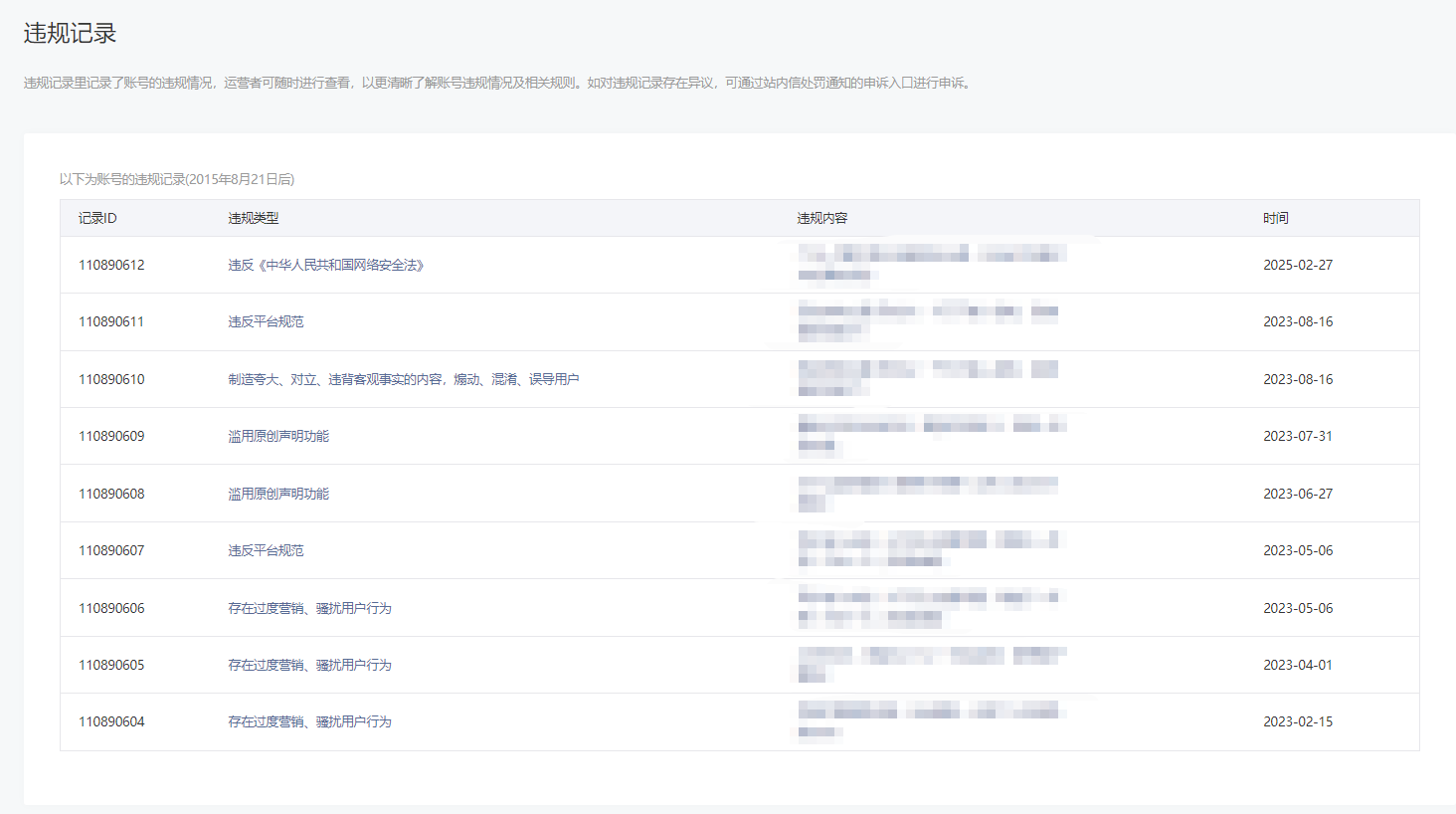This screenshot has height=814, width=1456.
Task: Click the blurred violation content of record 110890612
Action: [931, 264]
